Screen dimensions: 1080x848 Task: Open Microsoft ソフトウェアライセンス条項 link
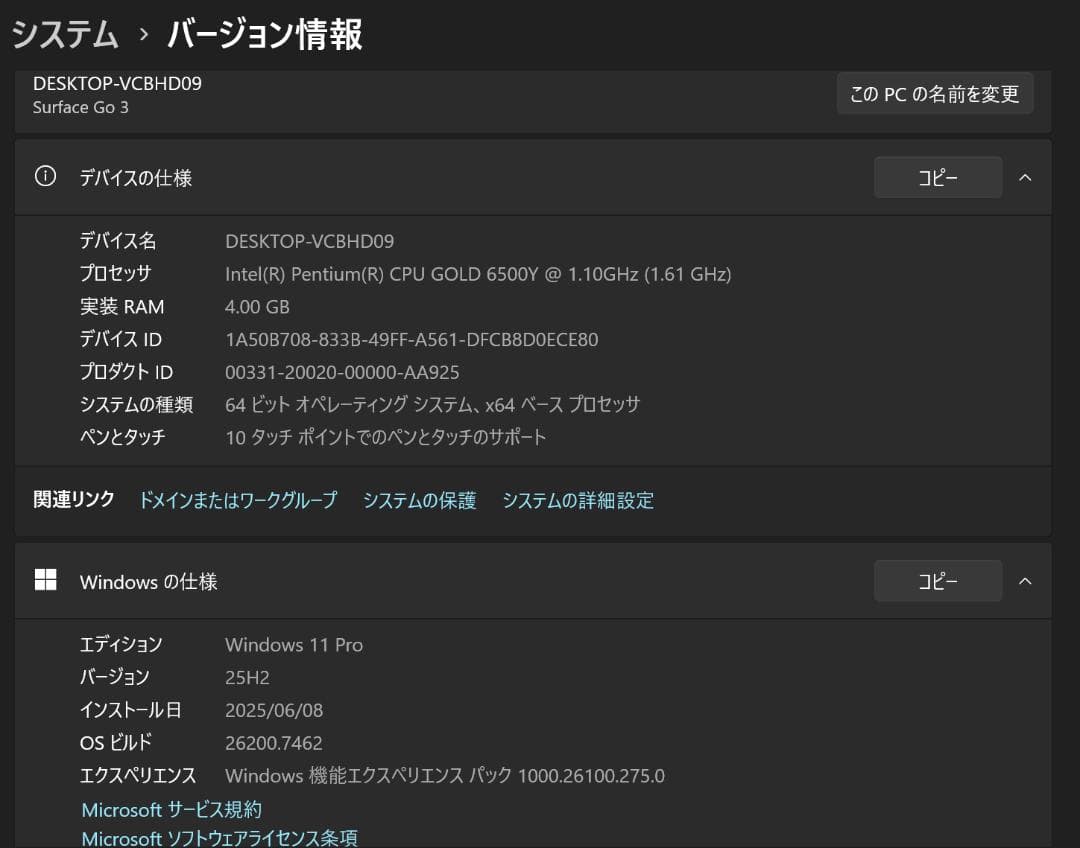coord(220,838)
